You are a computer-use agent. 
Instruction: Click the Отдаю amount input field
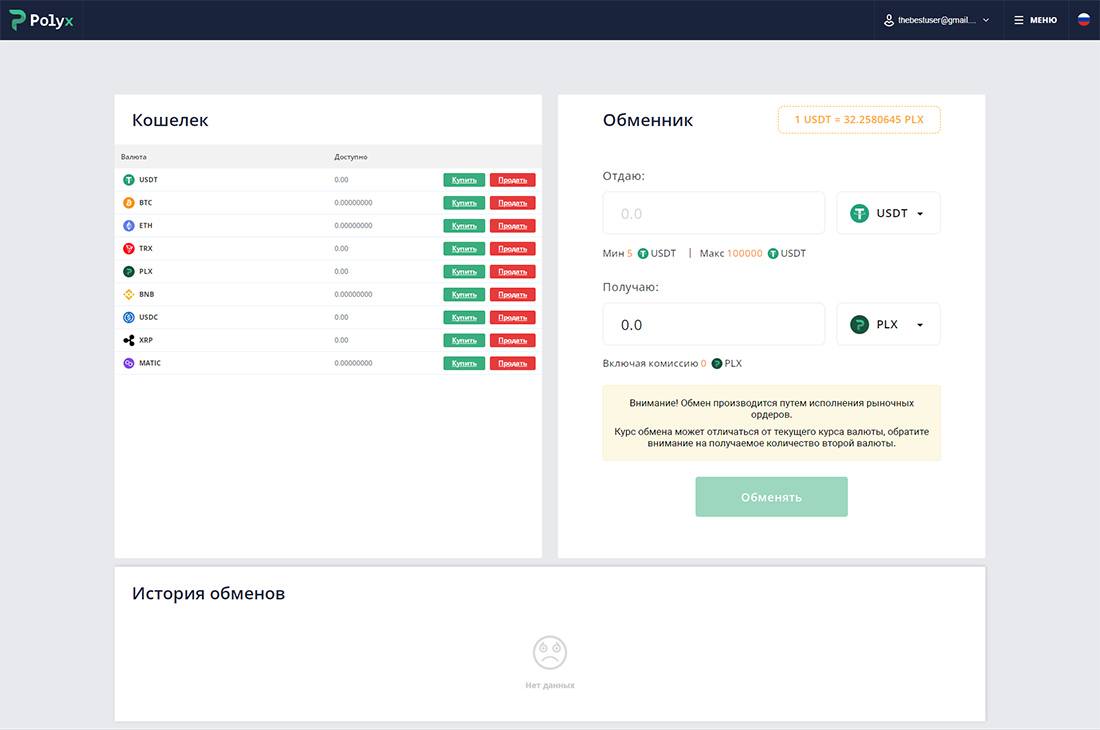pos(713,212)
